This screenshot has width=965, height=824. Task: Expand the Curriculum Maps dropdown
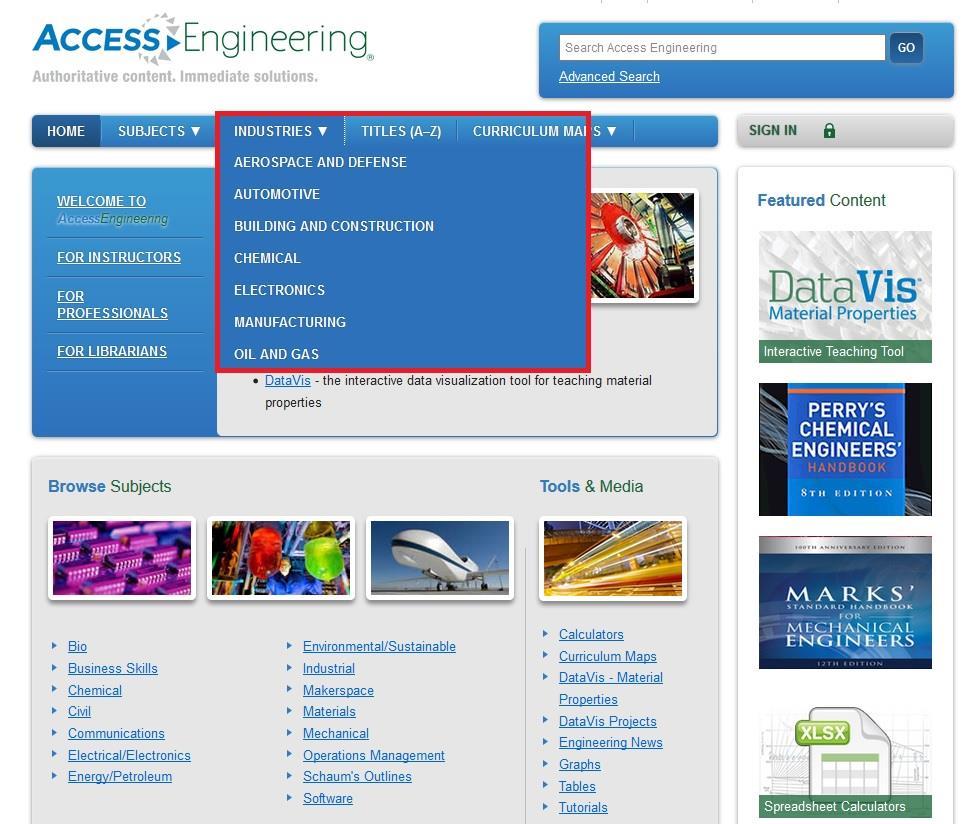(545, 131)
